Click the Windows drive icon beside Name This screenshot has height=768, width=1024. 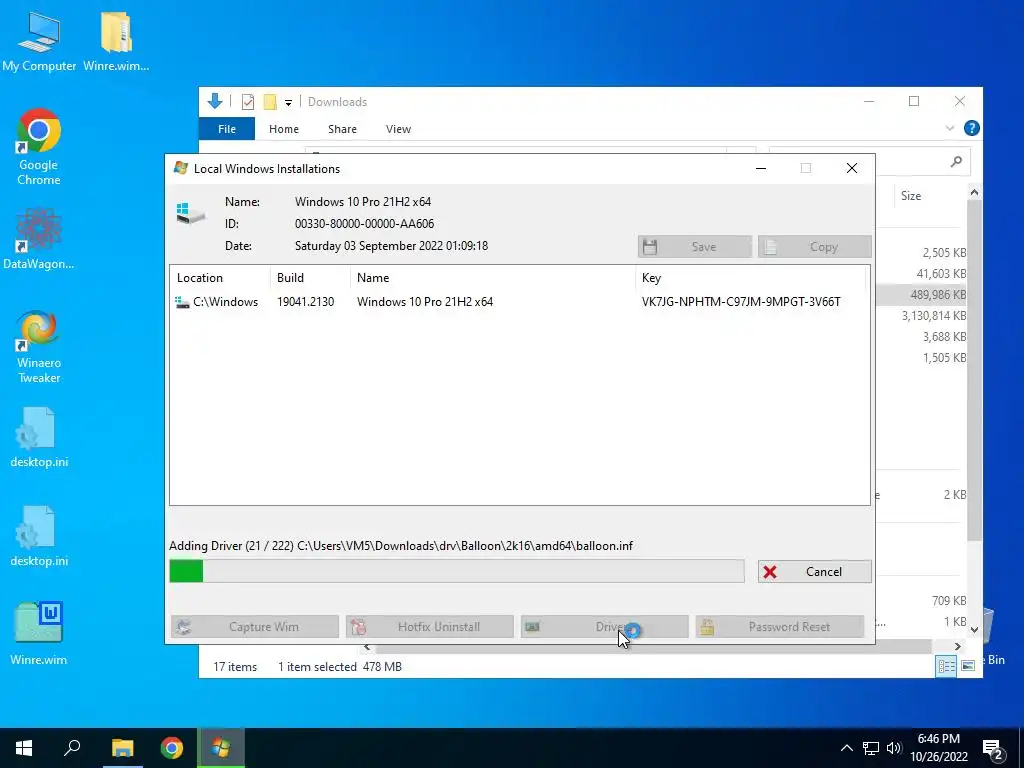click(x=191, y=213)
